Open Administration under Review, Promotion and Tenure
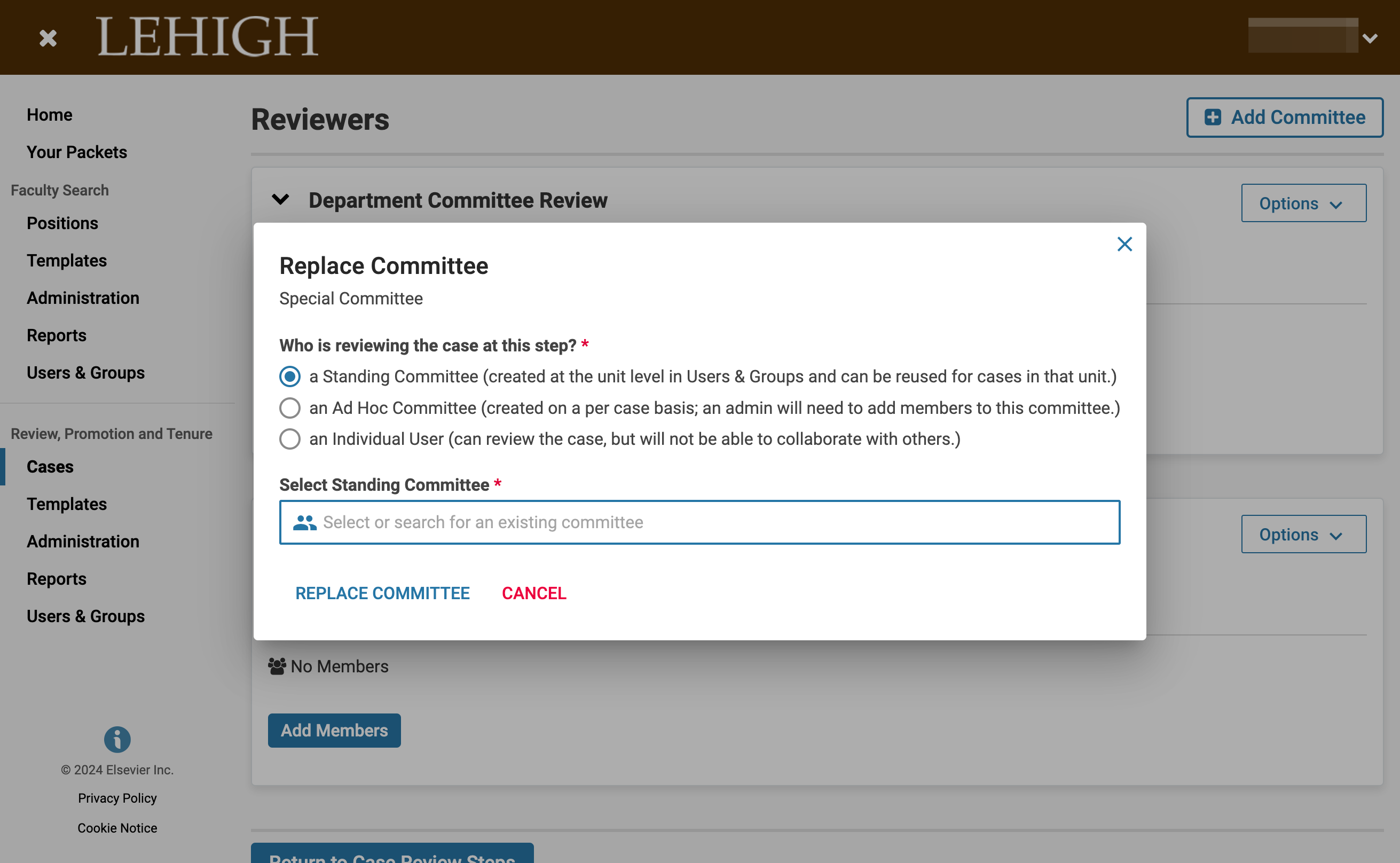Viewport: 1400px width, 863px height. click(83, 542)
